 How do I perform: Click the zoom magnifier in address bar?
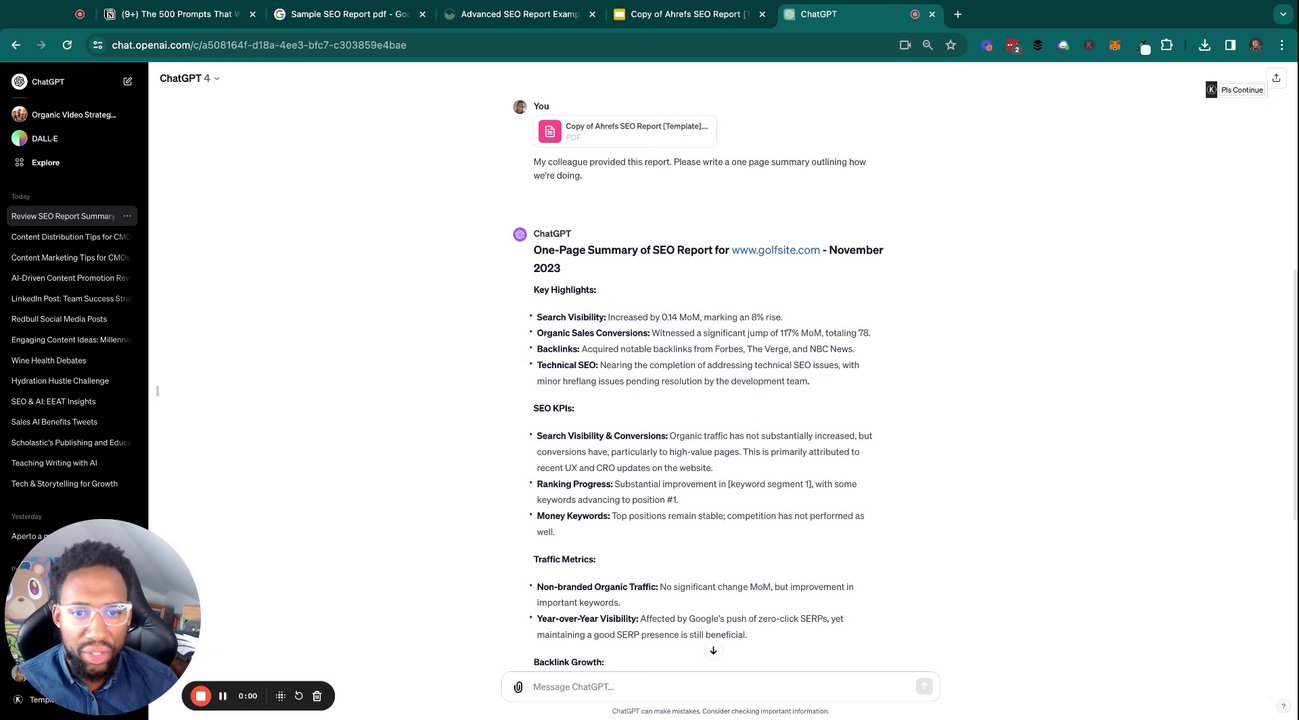(927, 45)
